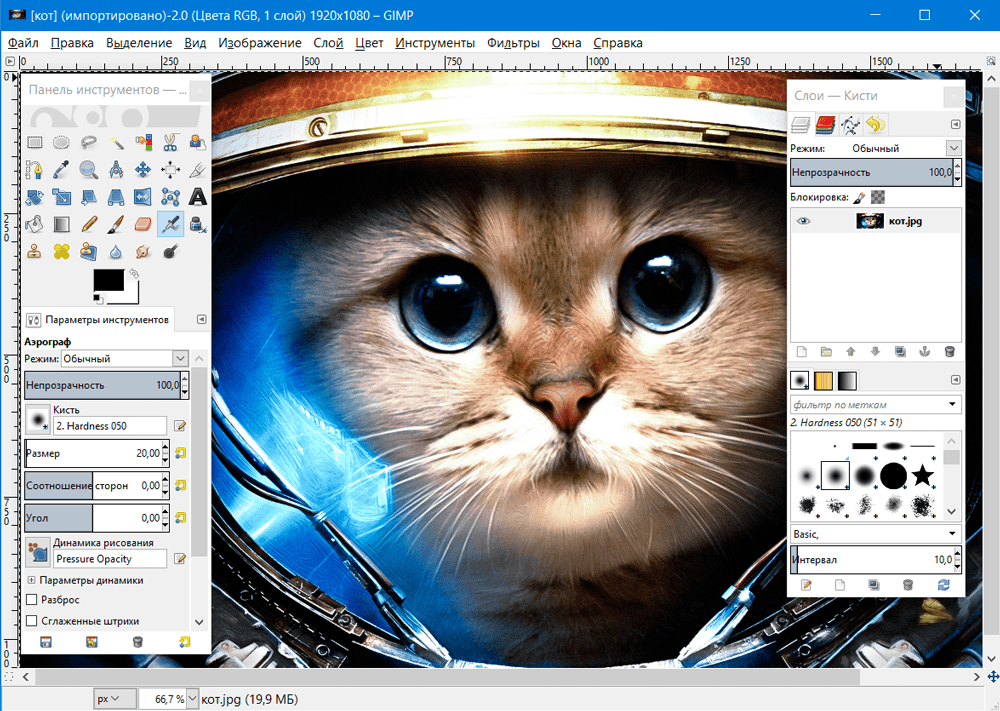Select the Text tool
Screen dimensions: 1000x711
(198, 197)
